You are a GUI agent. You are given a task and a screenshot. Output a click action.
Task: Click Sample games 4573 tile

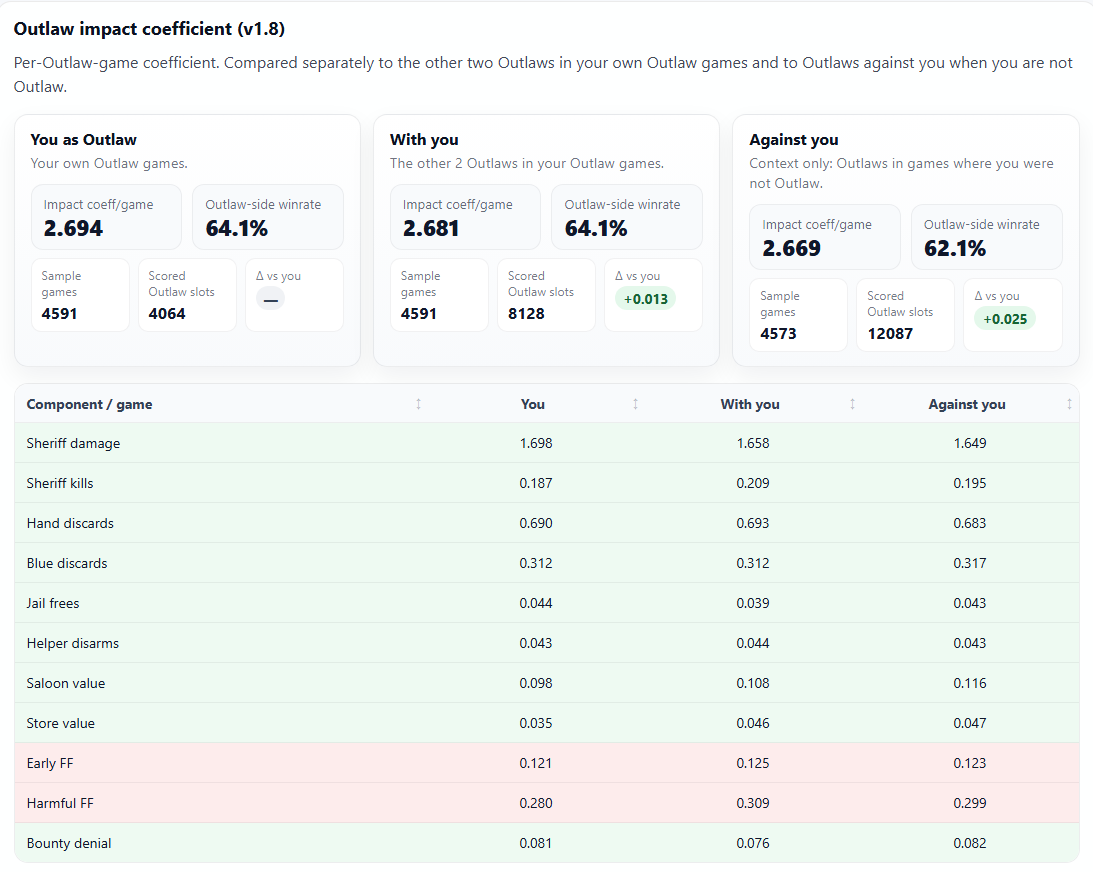click(x=798, y=315)
